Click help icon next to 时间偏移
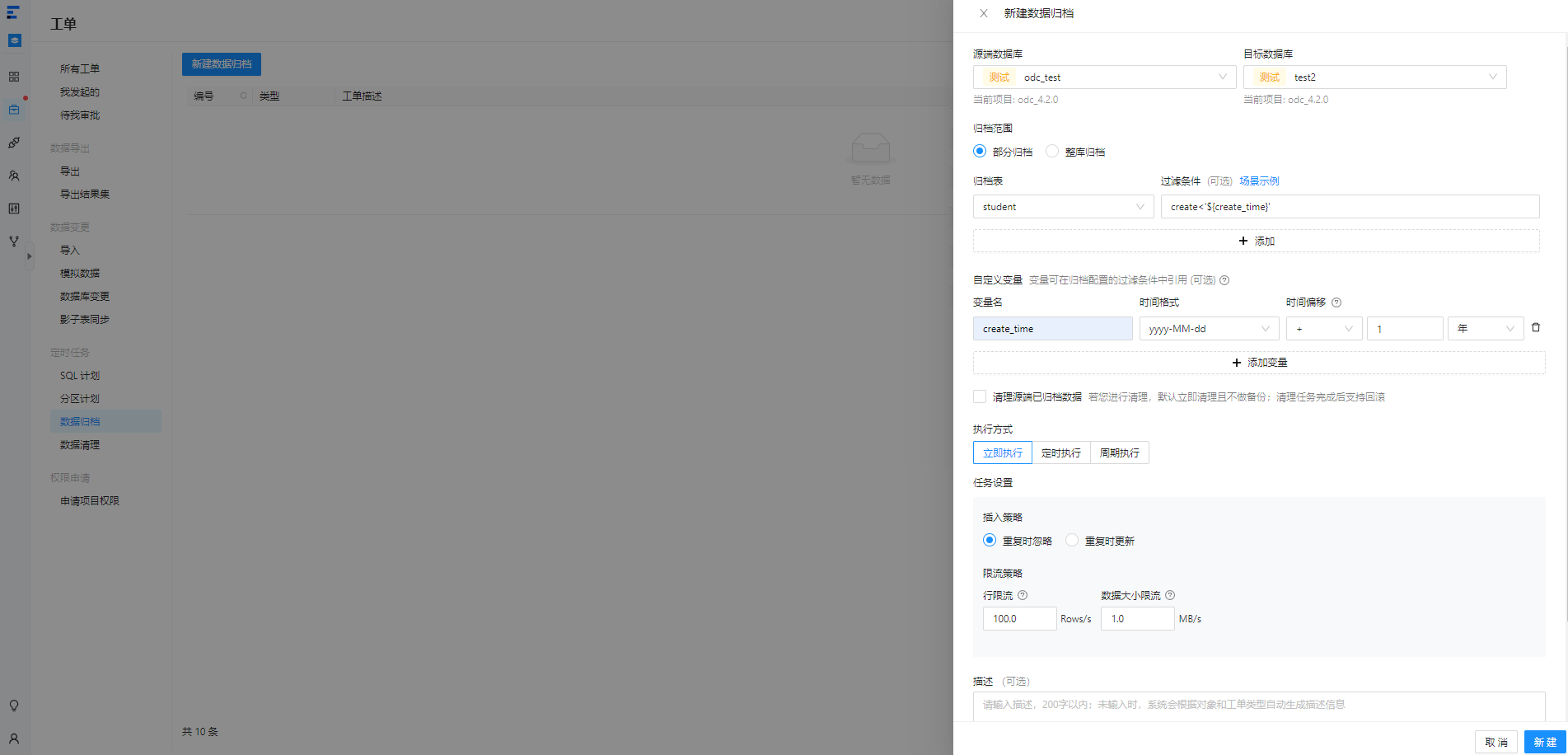 click(1336, 302)
